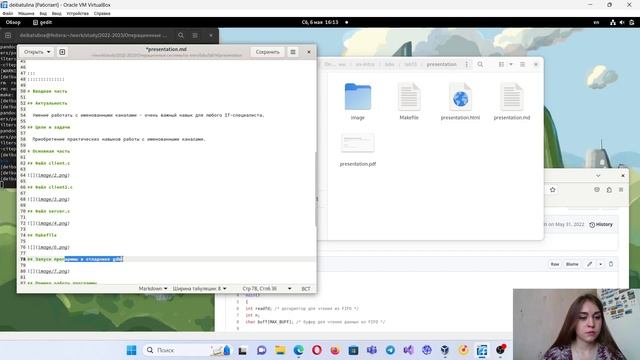The width and height of the screenshot is (640, 360).
Task: Expand the Открыть recent files arrow
Action: point(49,52)
